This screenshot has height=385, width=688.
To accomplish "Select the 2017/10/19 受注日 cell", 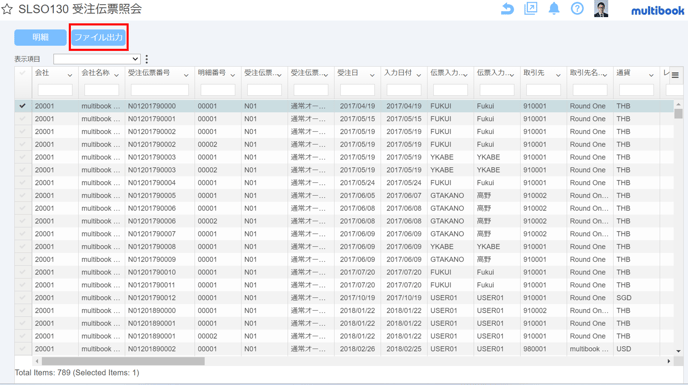I will 357,298.
